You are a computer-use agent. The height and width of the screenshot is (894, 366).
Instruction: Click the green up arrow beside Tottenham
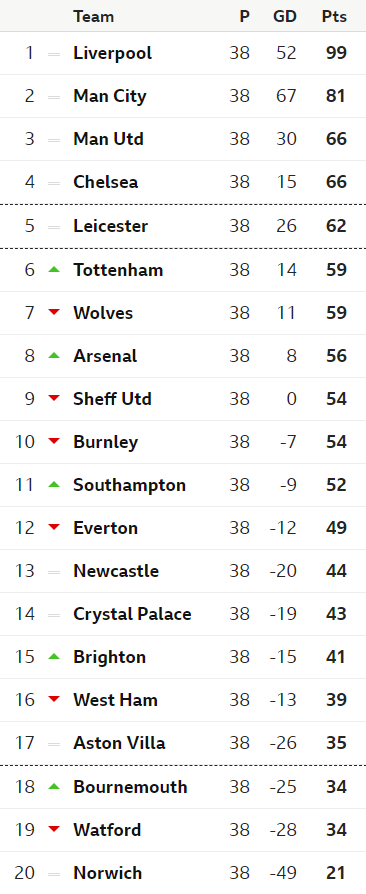tap(54, 269)
